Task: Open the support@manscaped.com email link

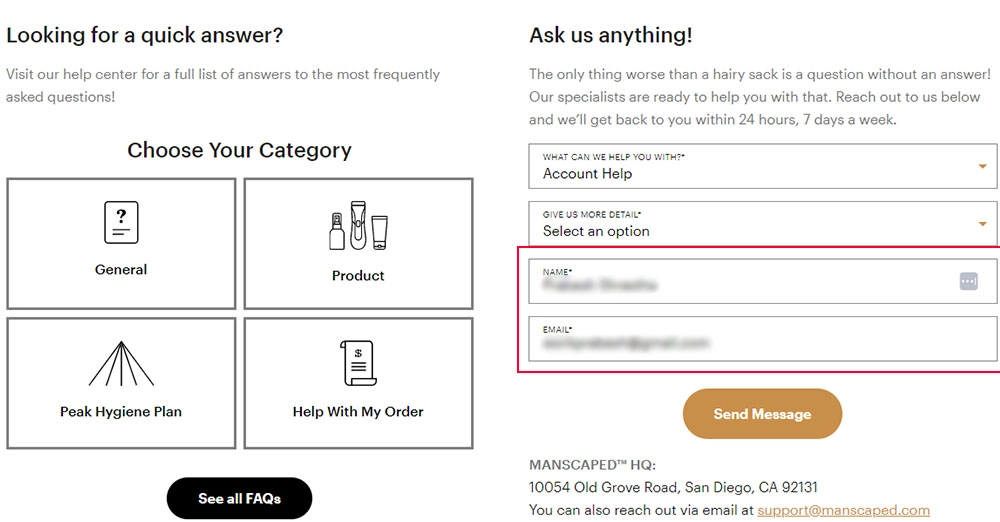Action: click(843, 511)
